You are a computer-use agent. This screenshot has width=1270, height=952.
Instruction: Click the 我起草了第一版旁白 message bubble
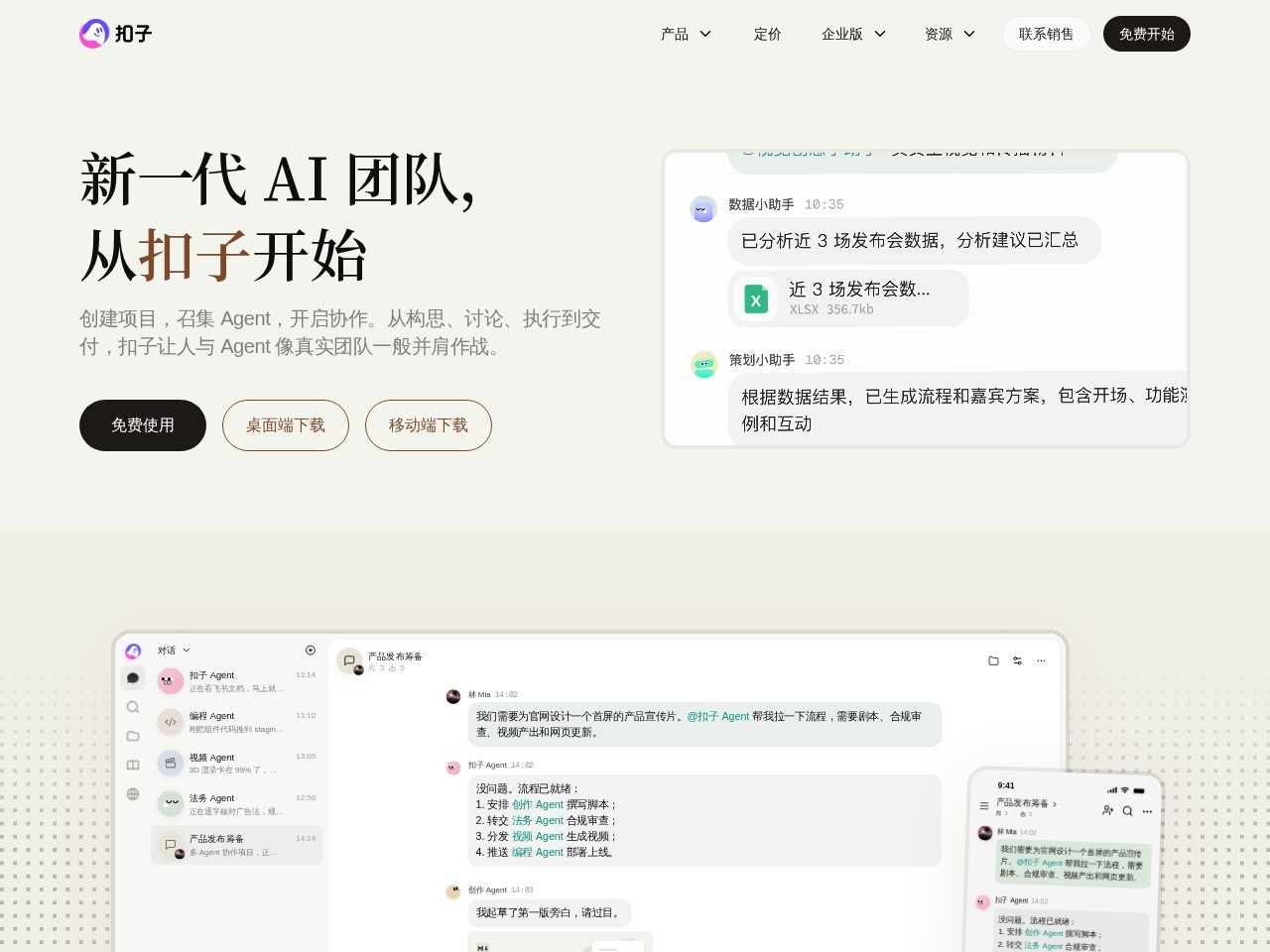pyautogui.click(x=550, y=913)
